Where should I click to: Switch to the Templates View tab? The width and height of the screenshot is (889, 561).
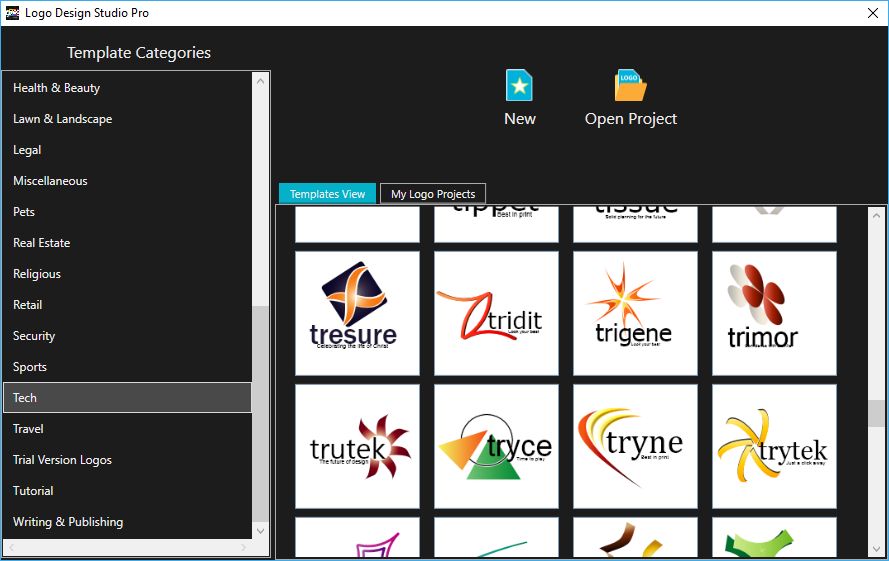click(327, 194)
